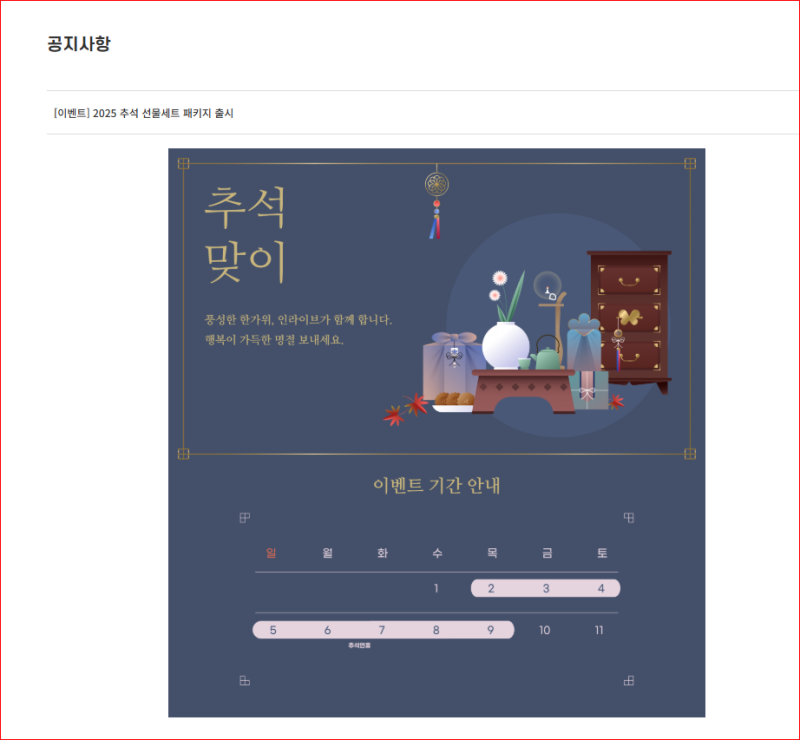Click the plate of yakgwa cookies

[x=454, y=402]
